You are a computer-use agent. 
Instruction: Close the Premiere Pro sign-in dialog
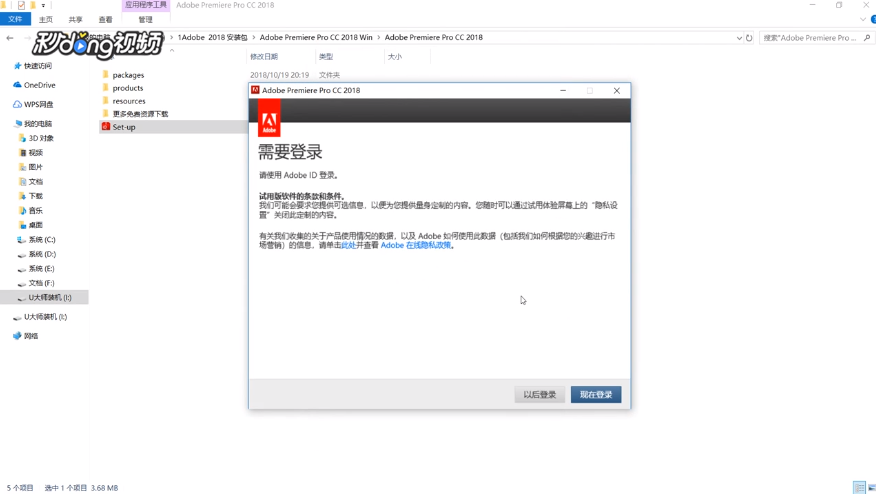pos(617,91)
